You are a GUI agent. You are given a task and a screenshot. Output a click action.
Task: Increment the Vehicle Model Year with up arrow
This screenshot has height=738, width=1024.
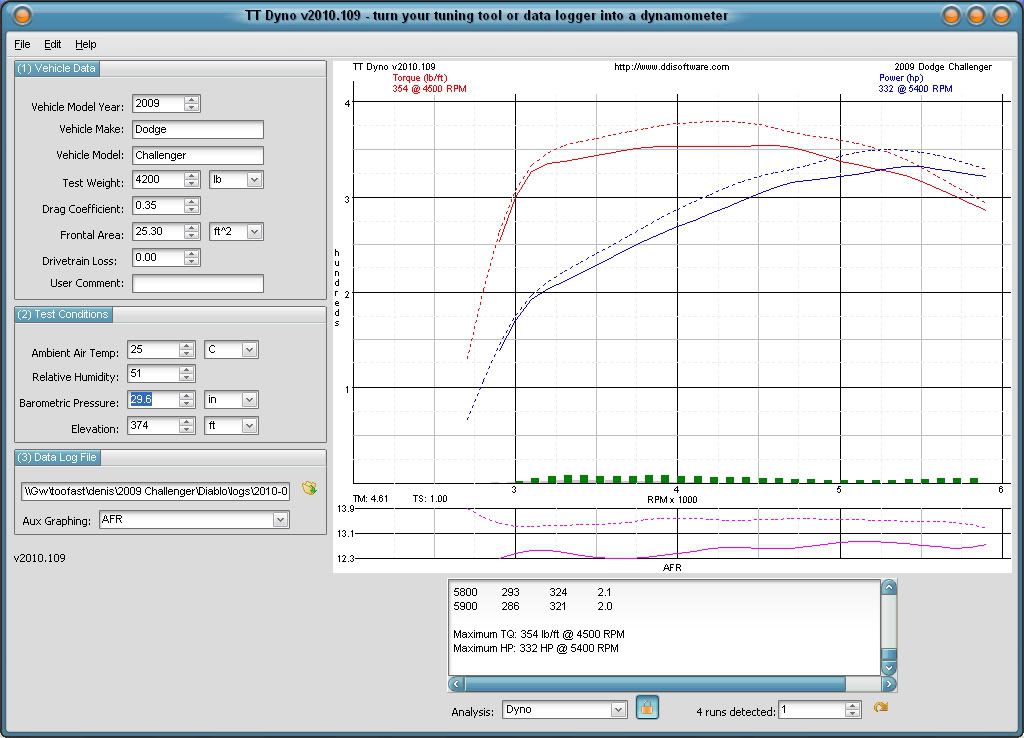click(x=193, y=99)
